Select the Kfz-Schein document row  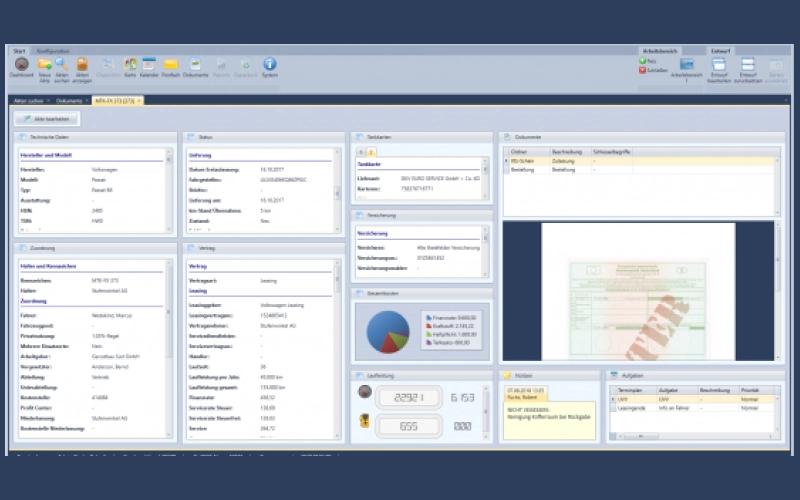click(640, 161)
